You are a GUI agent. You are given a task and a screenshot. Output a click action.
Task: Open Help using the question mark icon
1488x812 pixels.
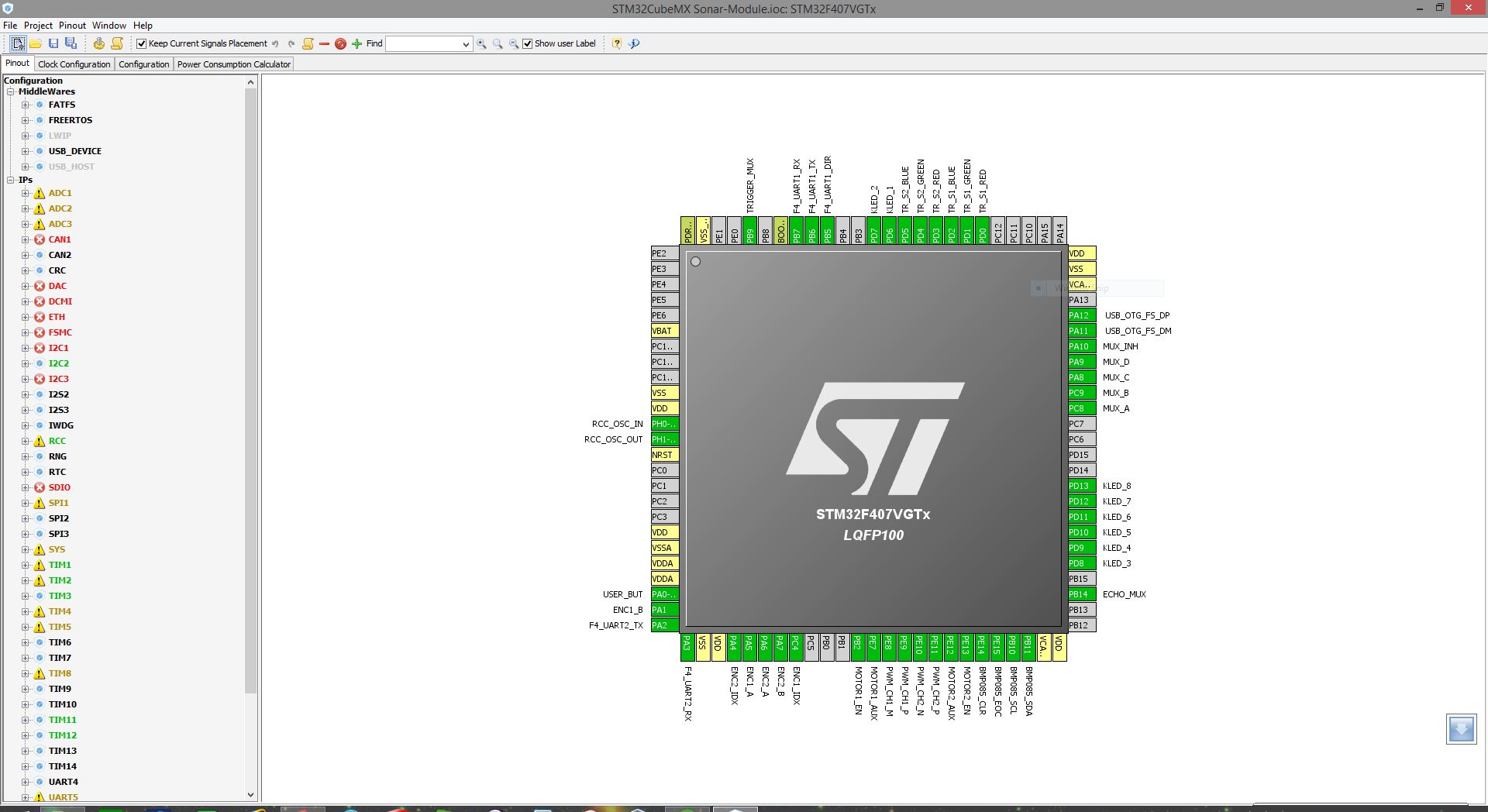click(617, 44)
